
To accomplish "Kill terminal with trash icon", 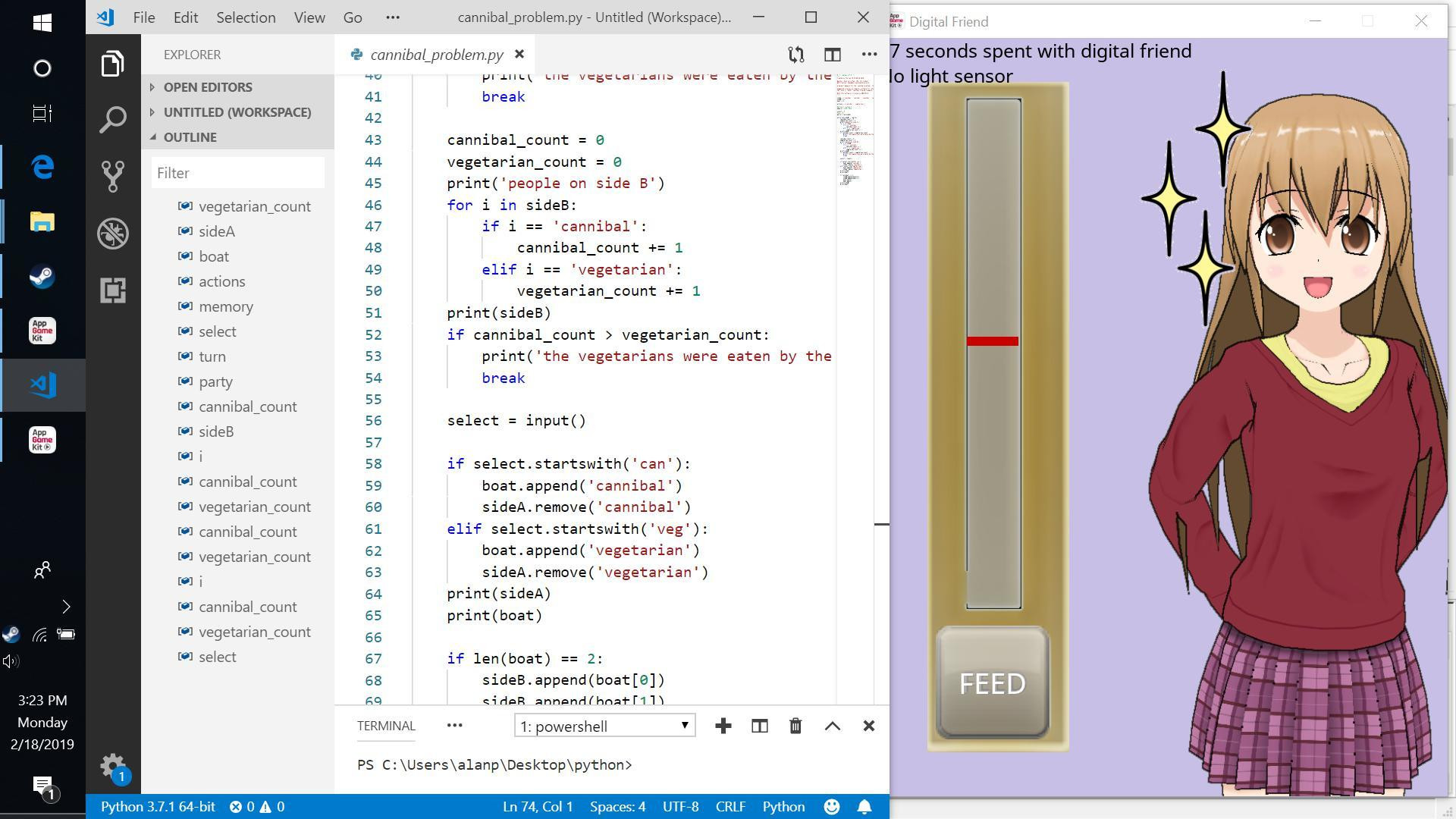I will (795, 726).
